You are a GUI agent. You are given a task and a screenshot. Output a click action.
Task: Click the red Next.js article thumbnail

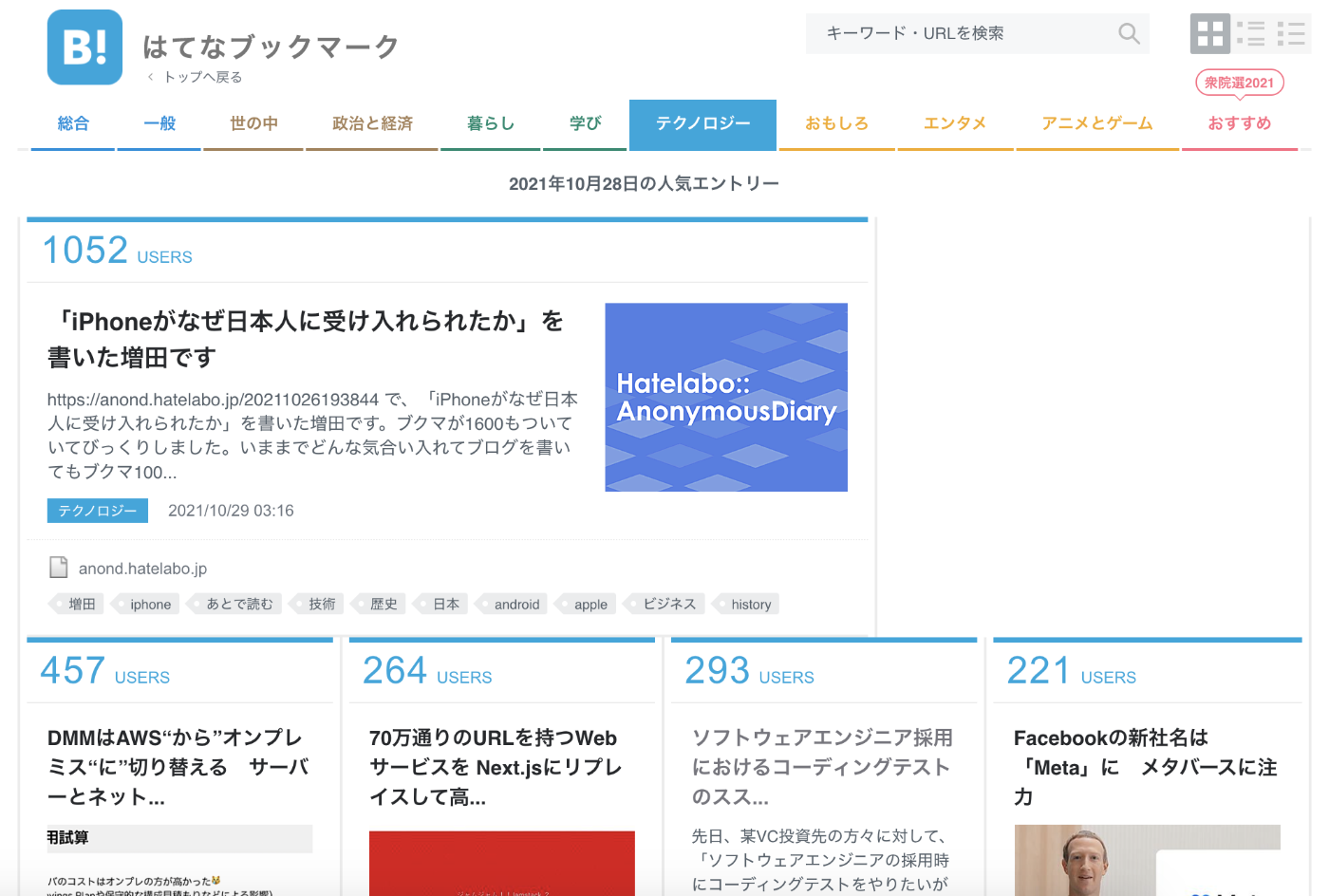pyautogui.click(x=502, y=864)
